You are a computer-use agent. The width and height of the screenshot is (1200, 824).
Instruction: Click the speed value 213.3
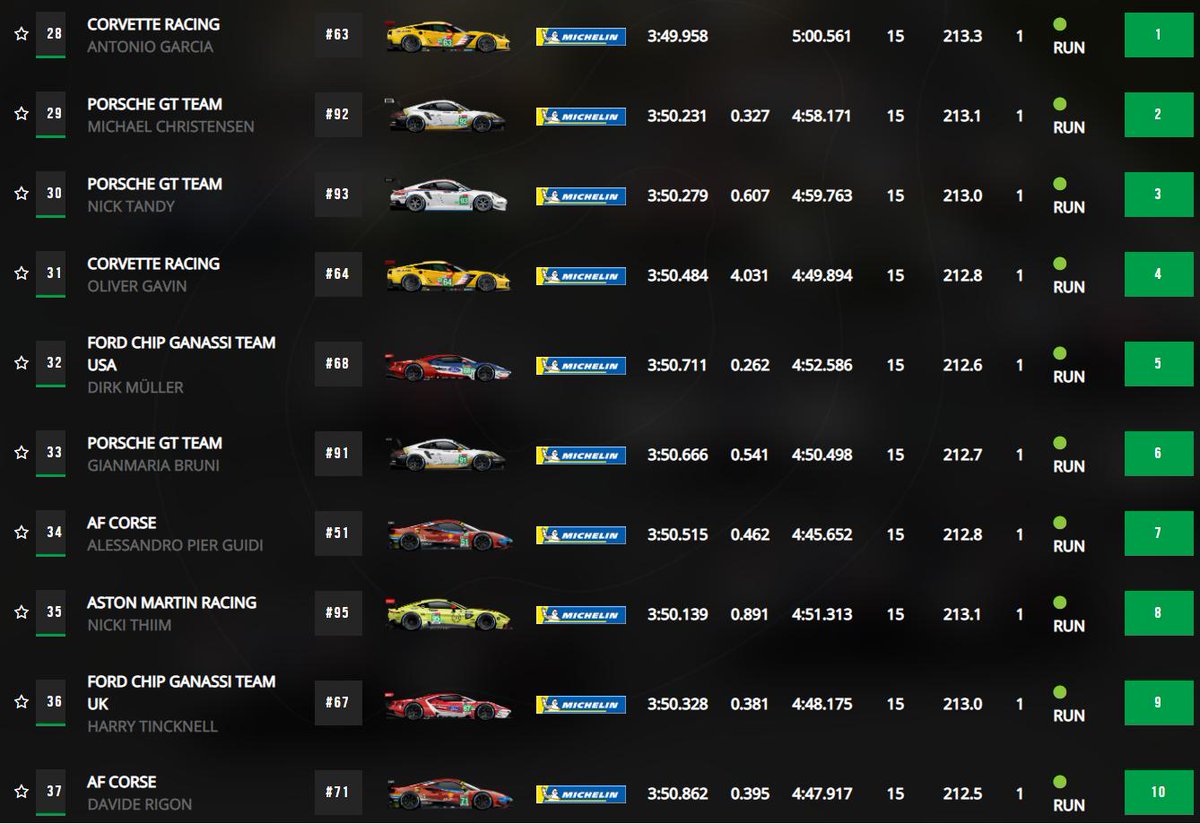pos(962,36)
